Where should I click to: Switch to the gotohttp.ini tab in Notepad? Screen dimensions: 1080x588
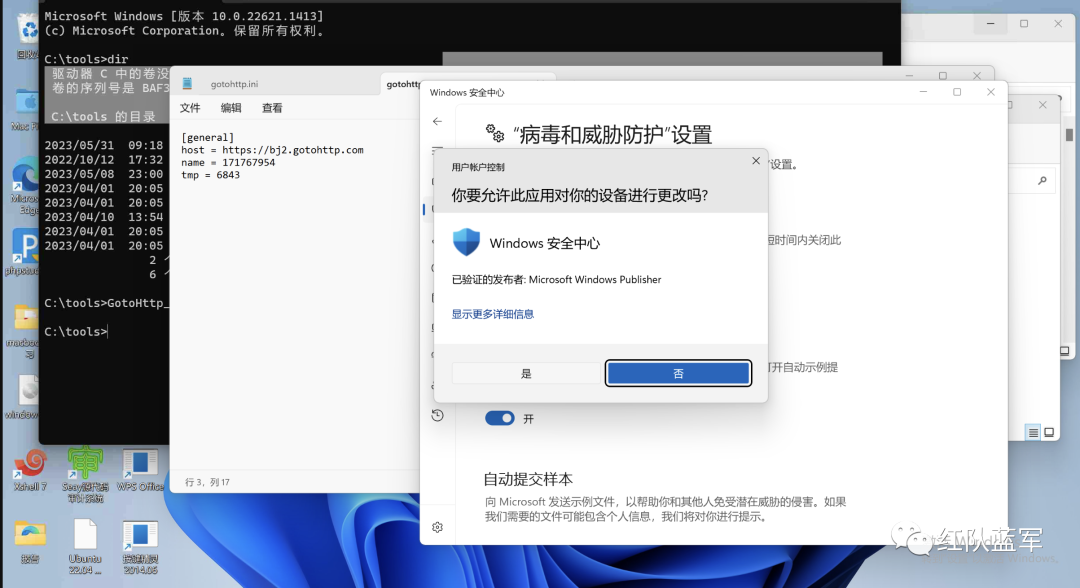pos(234,84)
